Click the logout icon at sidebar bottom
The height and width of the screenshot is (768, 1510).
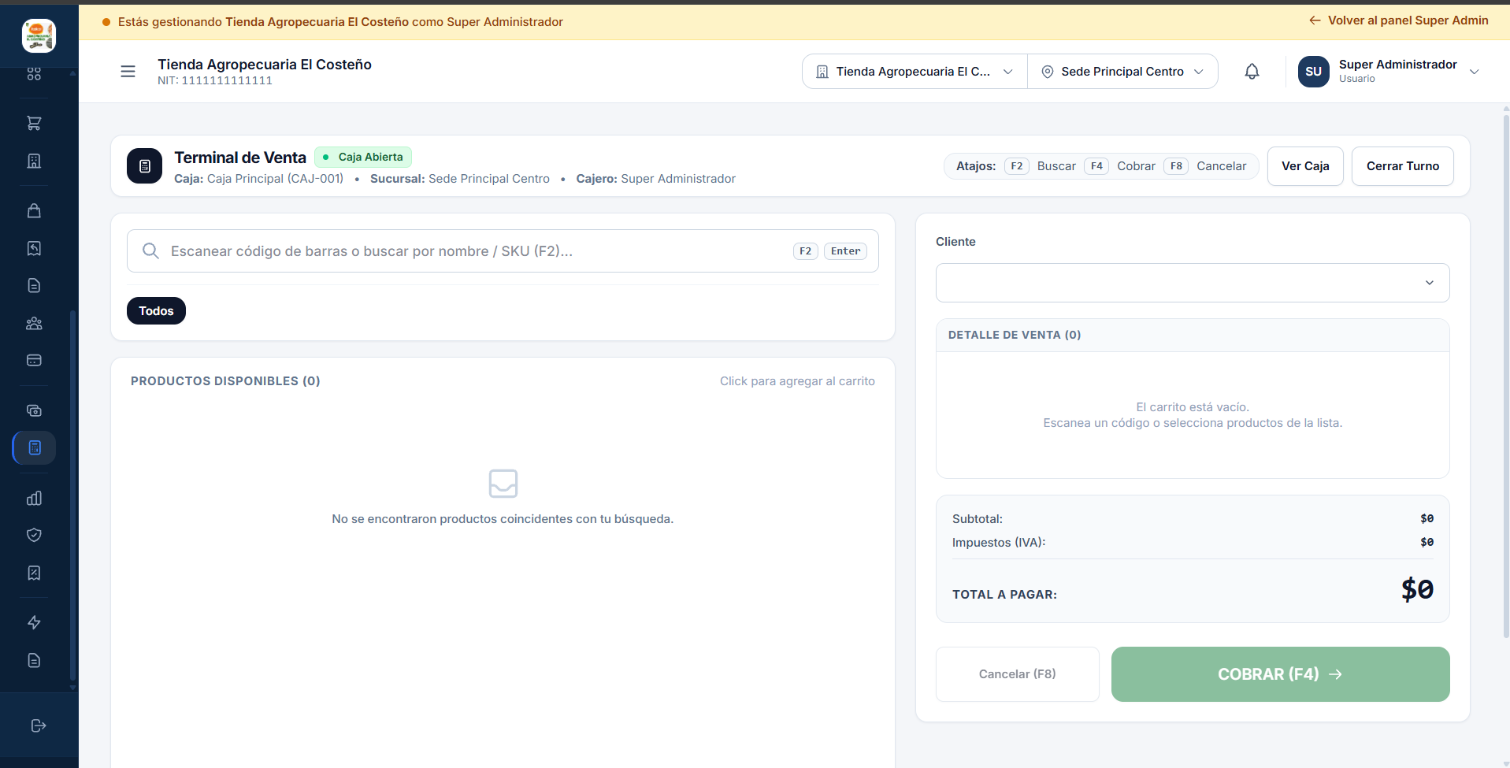(x=38, y=725)
